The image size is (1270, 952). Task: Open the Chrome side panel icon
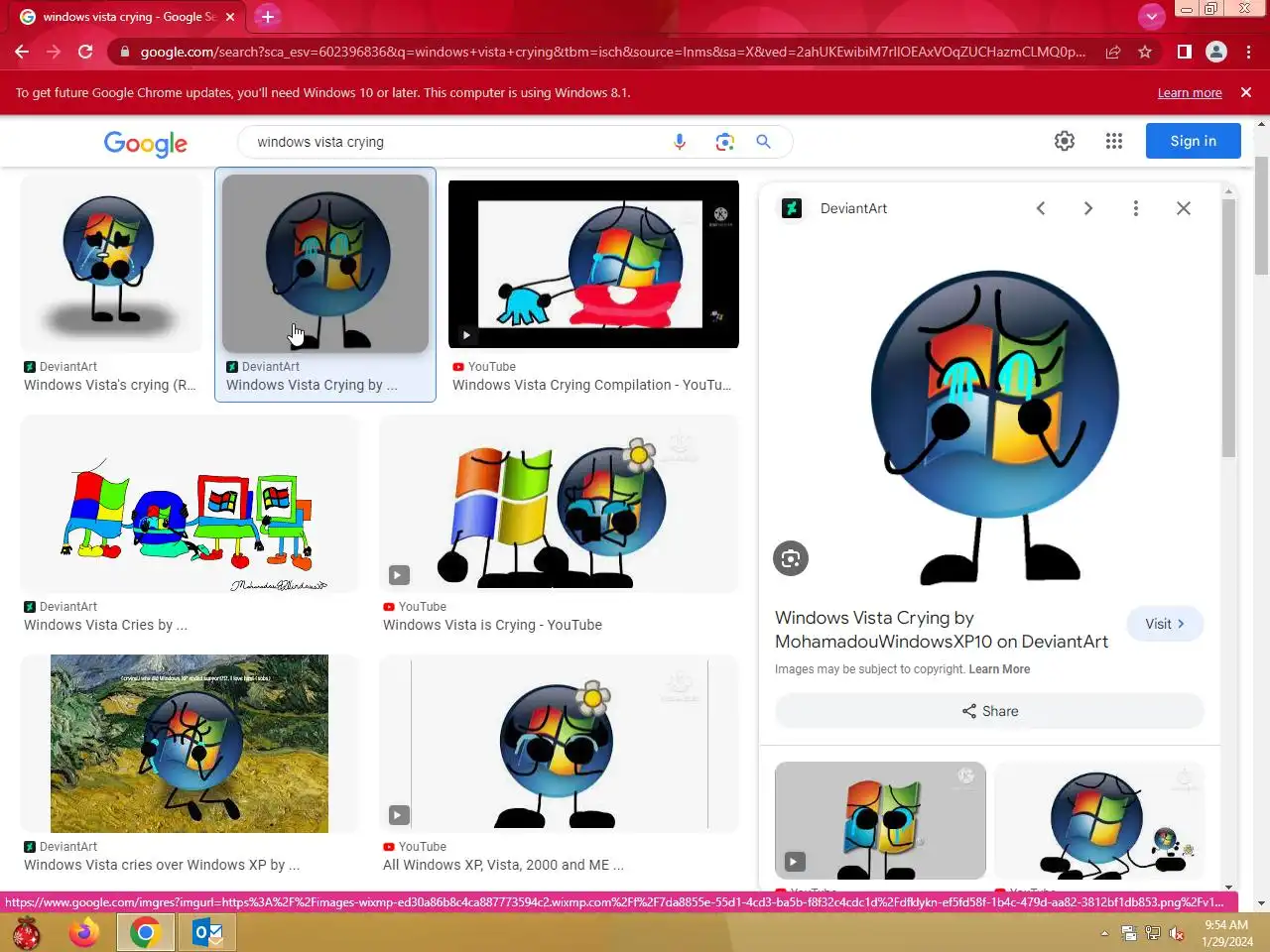point(1184,52)
